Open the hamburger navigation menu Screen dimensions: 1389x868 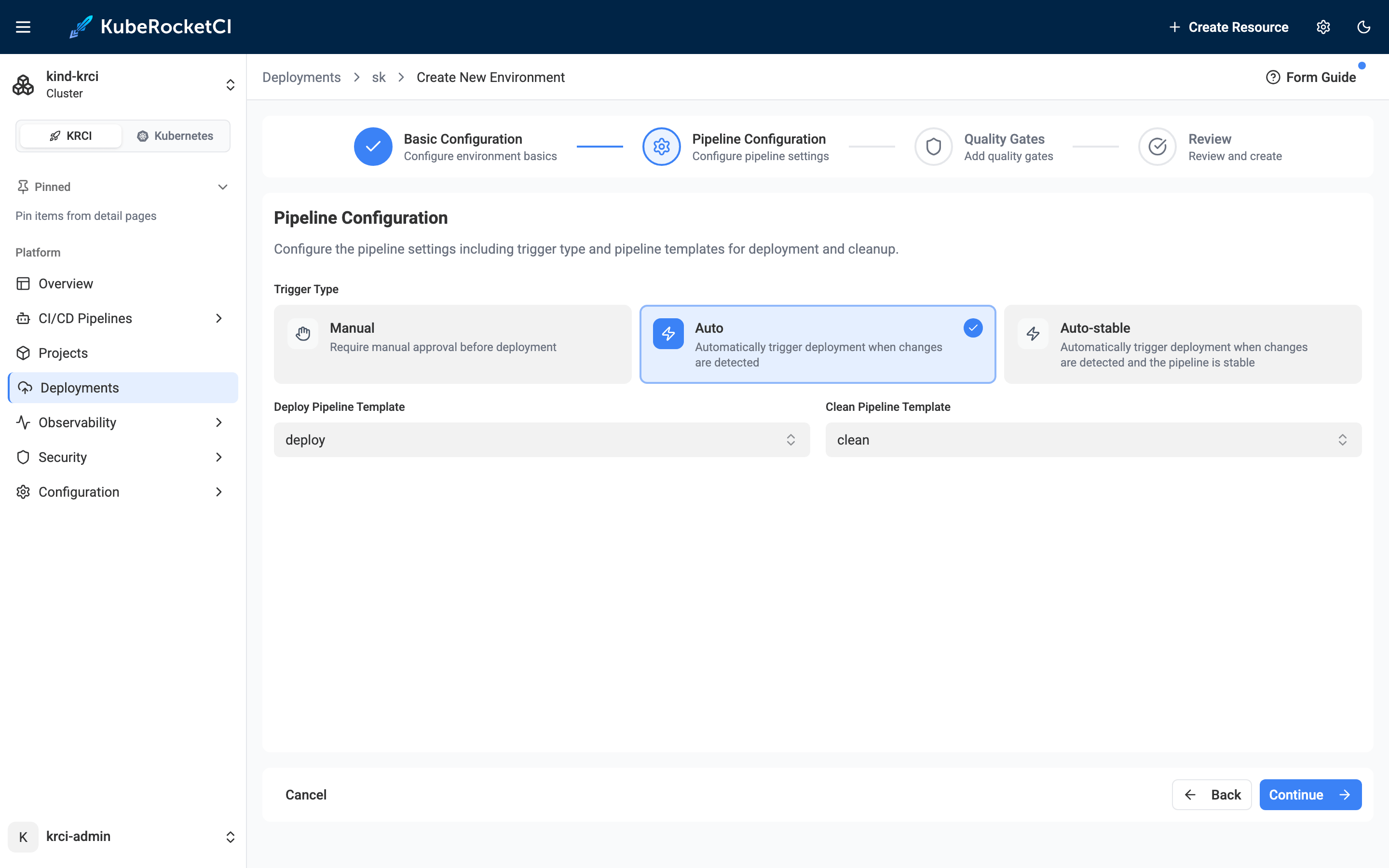pos(23,27)
